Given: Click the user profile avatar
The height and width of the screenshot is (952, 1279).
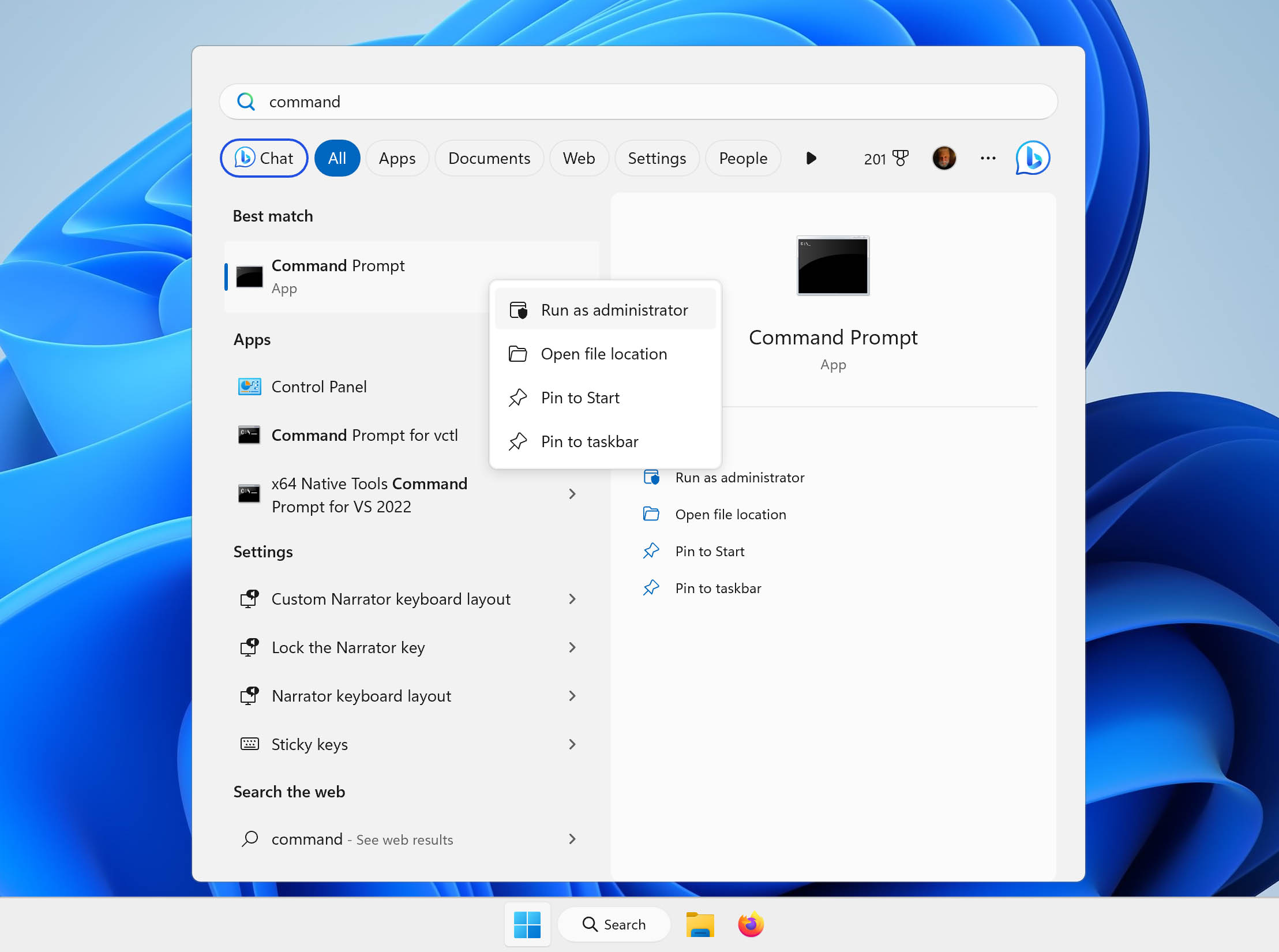Looking at the screenshot, I should point(944,158).
